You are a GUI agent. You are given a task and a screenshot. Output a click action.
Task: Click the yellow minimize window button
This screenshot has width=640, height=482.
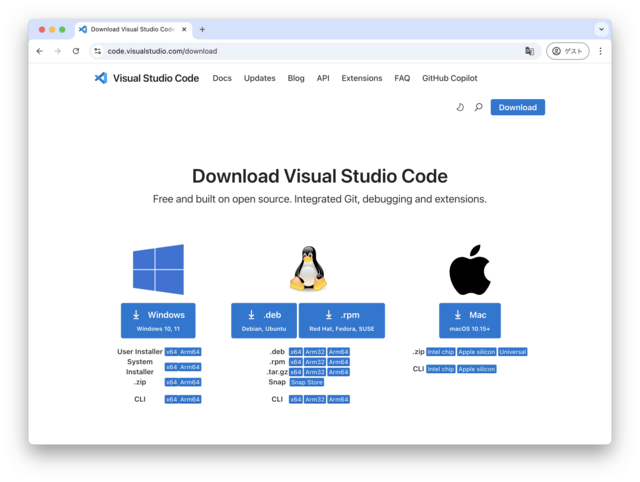click(x=52, y=29)
